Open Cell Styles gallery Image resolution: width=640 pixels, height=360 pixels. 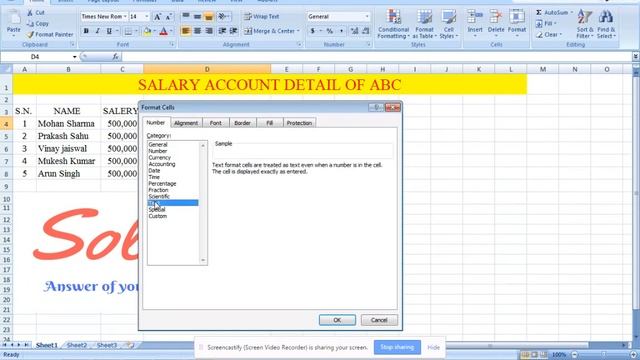point(449,24)
